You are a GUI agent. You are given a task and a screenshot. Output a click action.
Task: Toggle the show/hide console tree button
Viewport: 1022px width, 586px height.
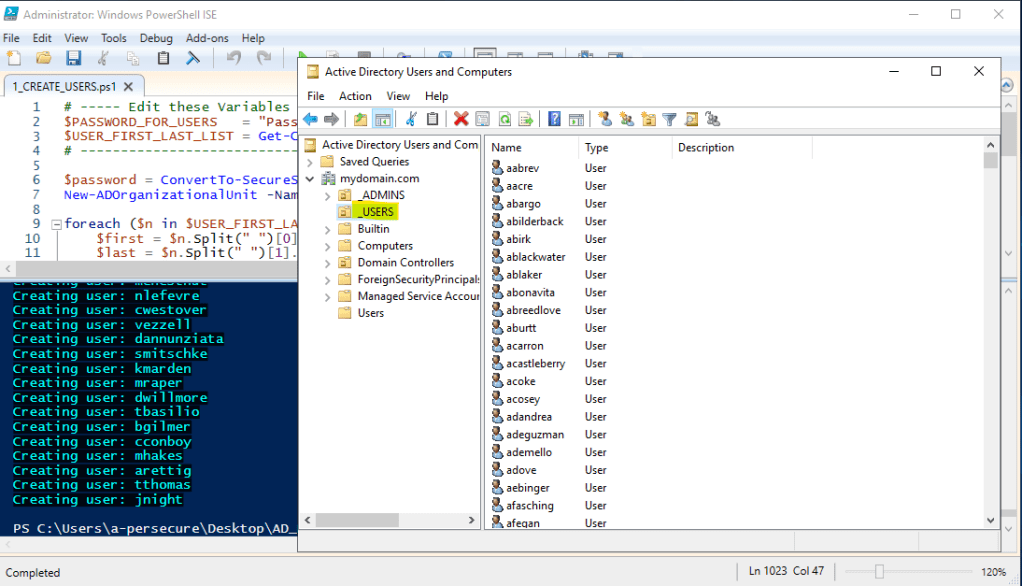pyautogui.click(x=382, y=119)
